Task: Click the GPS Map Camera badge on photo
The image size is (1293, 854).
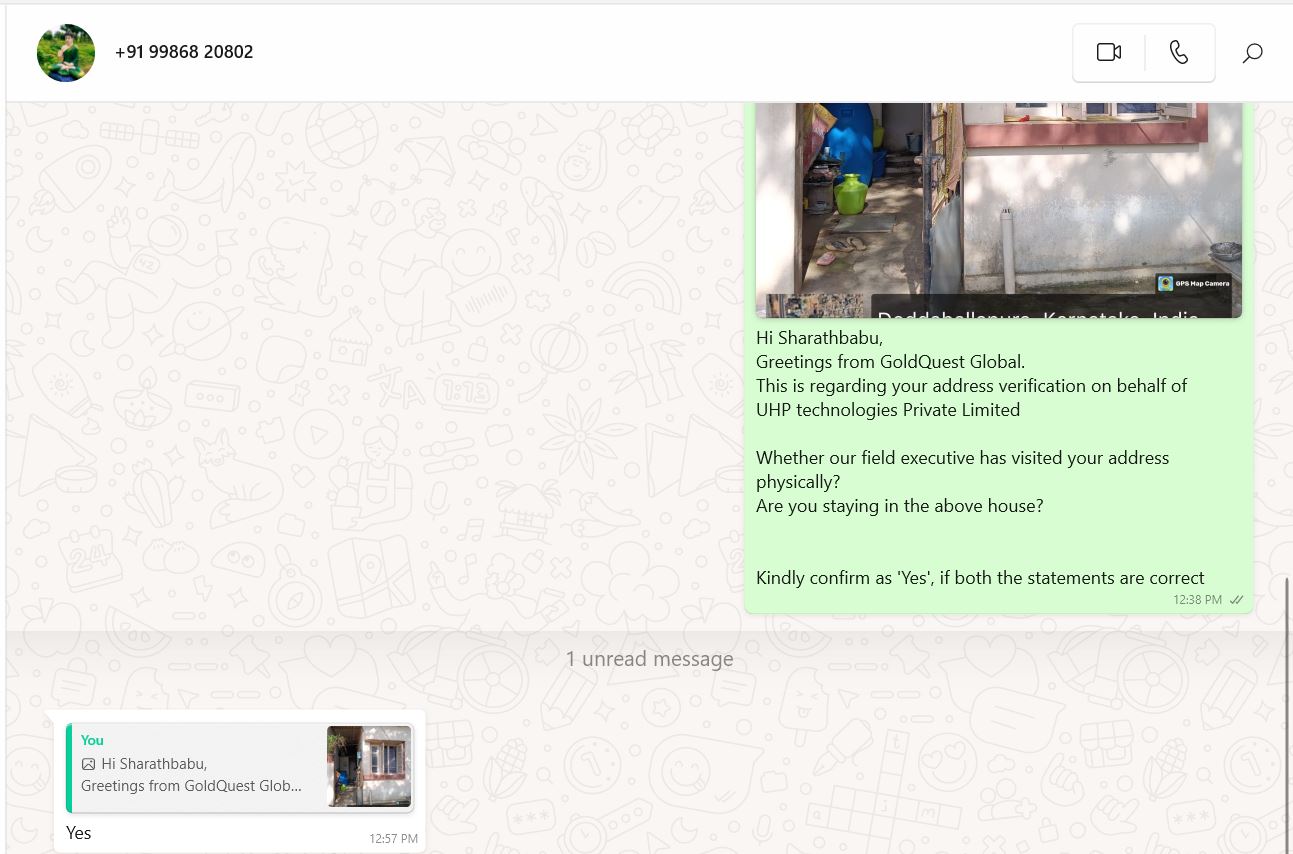Action: coord(1194,284)
